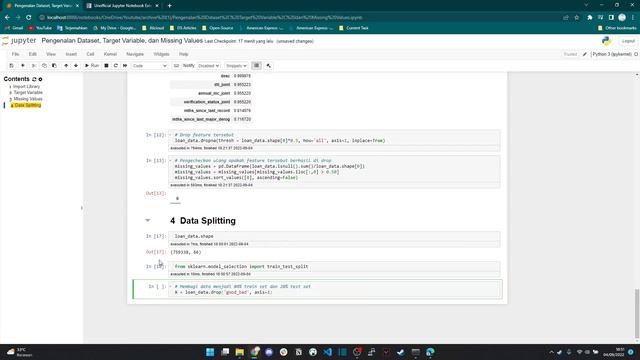The width and height of the screenshot is (640, 360).
Task: Click the Jupyter logo
Action: tap(19, 41)
